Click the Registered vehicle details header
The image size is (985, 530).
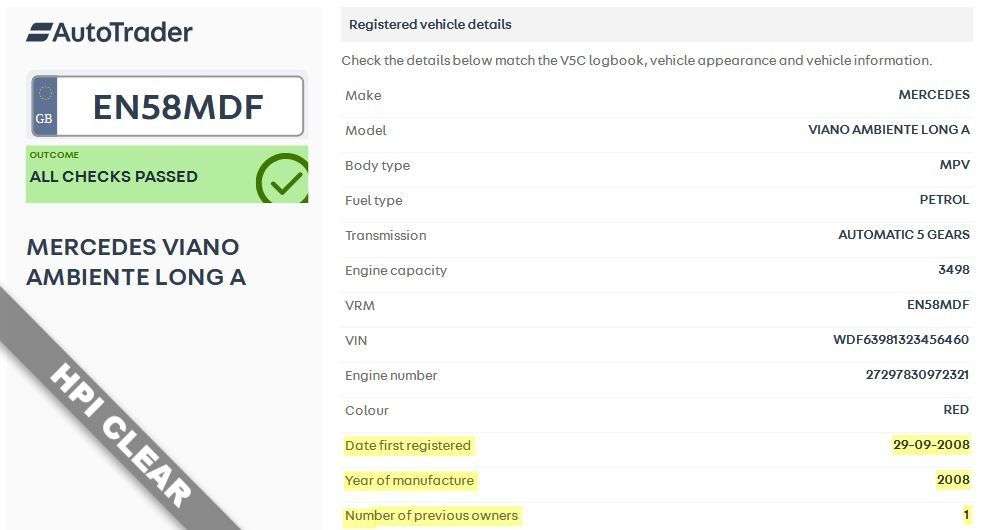click(x=430, y=24)
